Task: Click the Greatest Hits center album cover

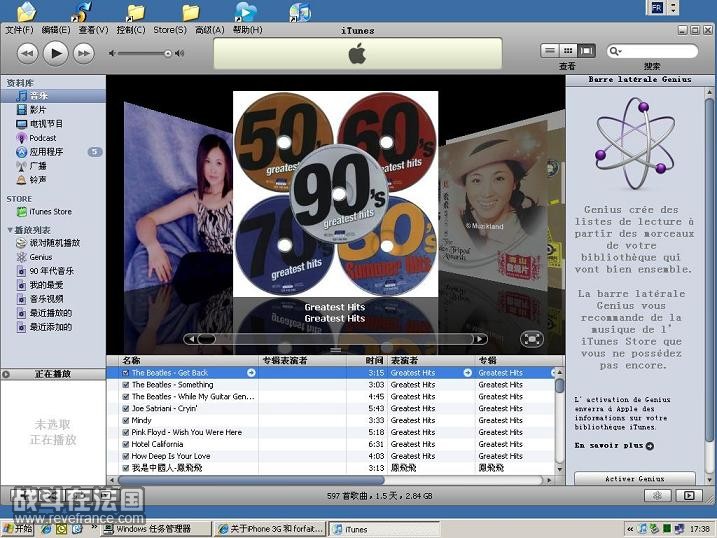Action: tap(336, 194)
